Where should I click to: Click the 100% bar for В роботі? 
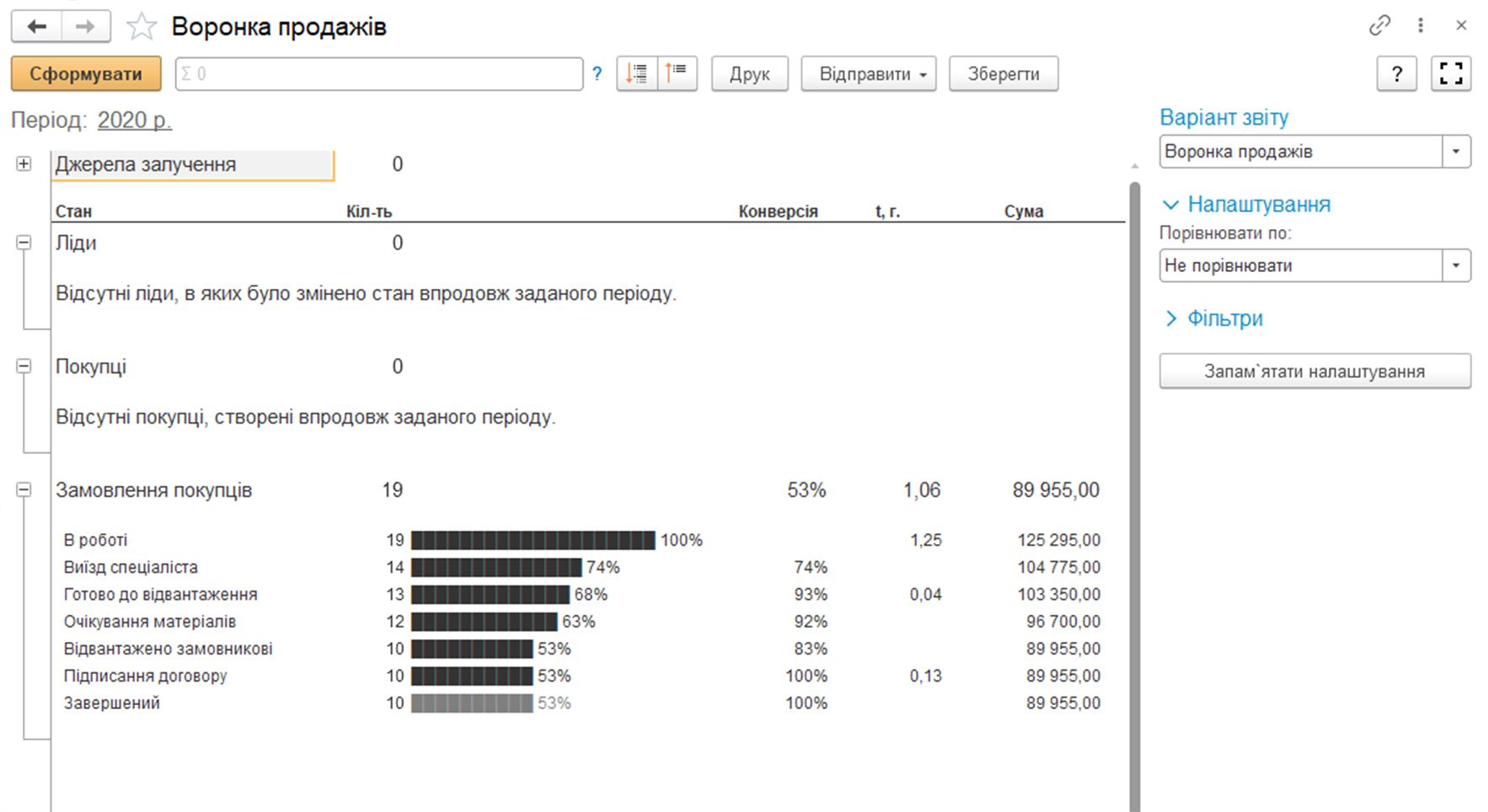pos(533,540)
